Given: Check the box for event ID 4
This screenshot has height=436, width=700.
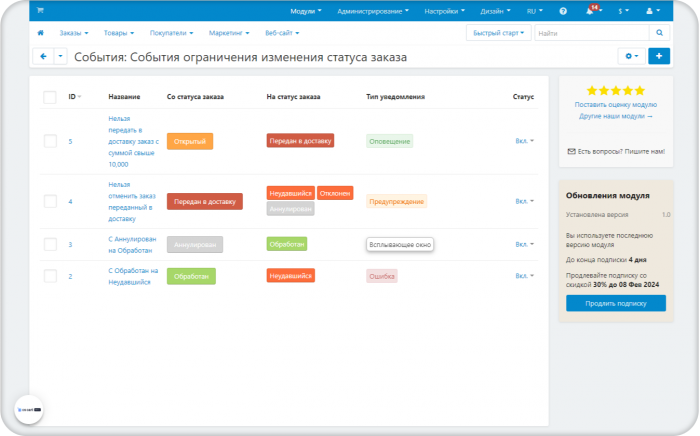Looking at the screenshot, I should tap(50, 201).
